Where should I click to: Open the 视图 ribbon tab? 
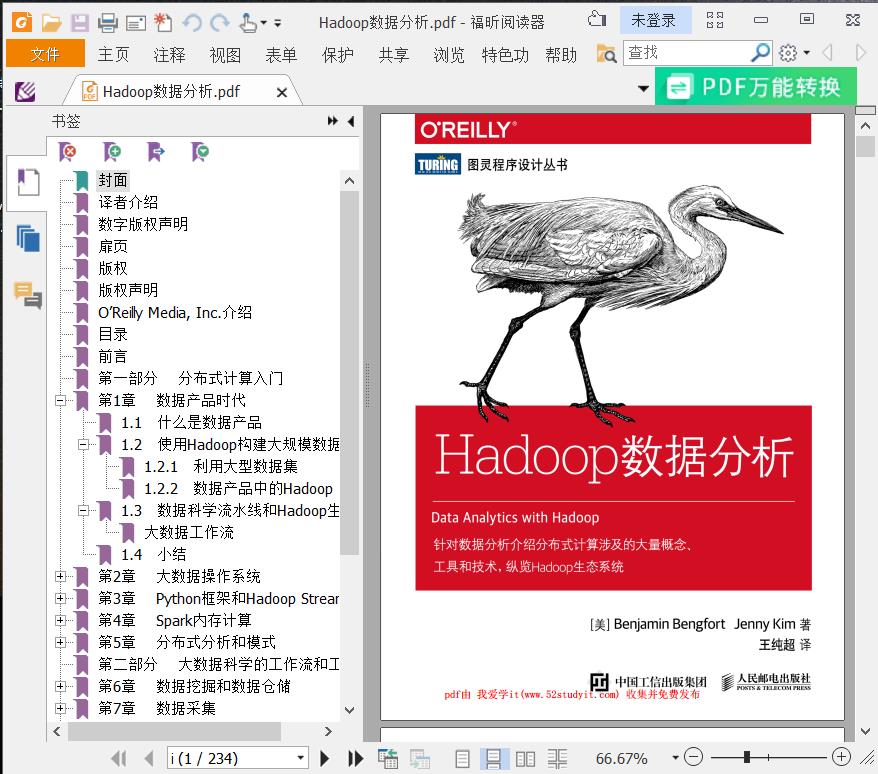[x=225, y=54]
